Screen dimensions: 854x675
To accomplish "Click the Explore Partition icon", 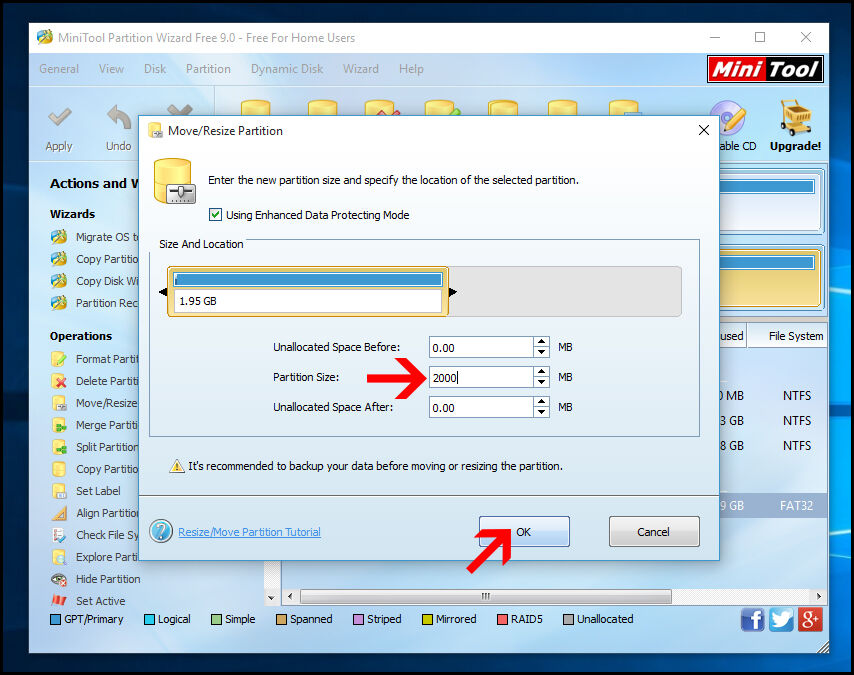I will 59,557.
